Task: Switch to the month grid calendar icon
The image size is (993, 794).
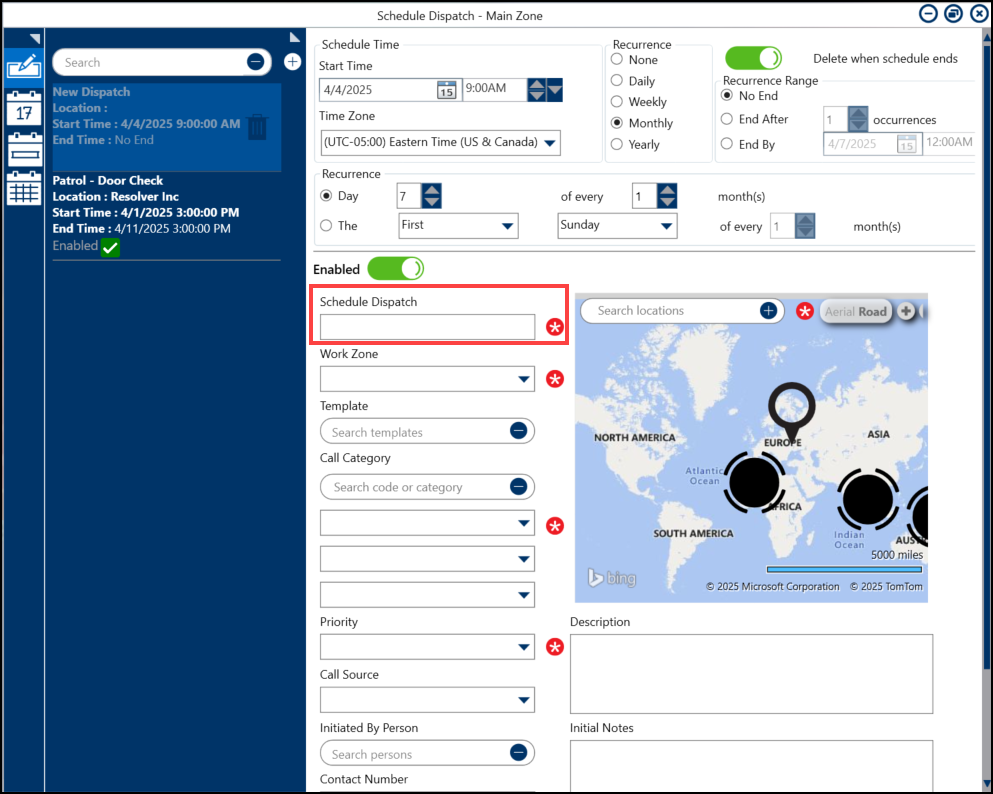Action: click(x=22, y=190)
